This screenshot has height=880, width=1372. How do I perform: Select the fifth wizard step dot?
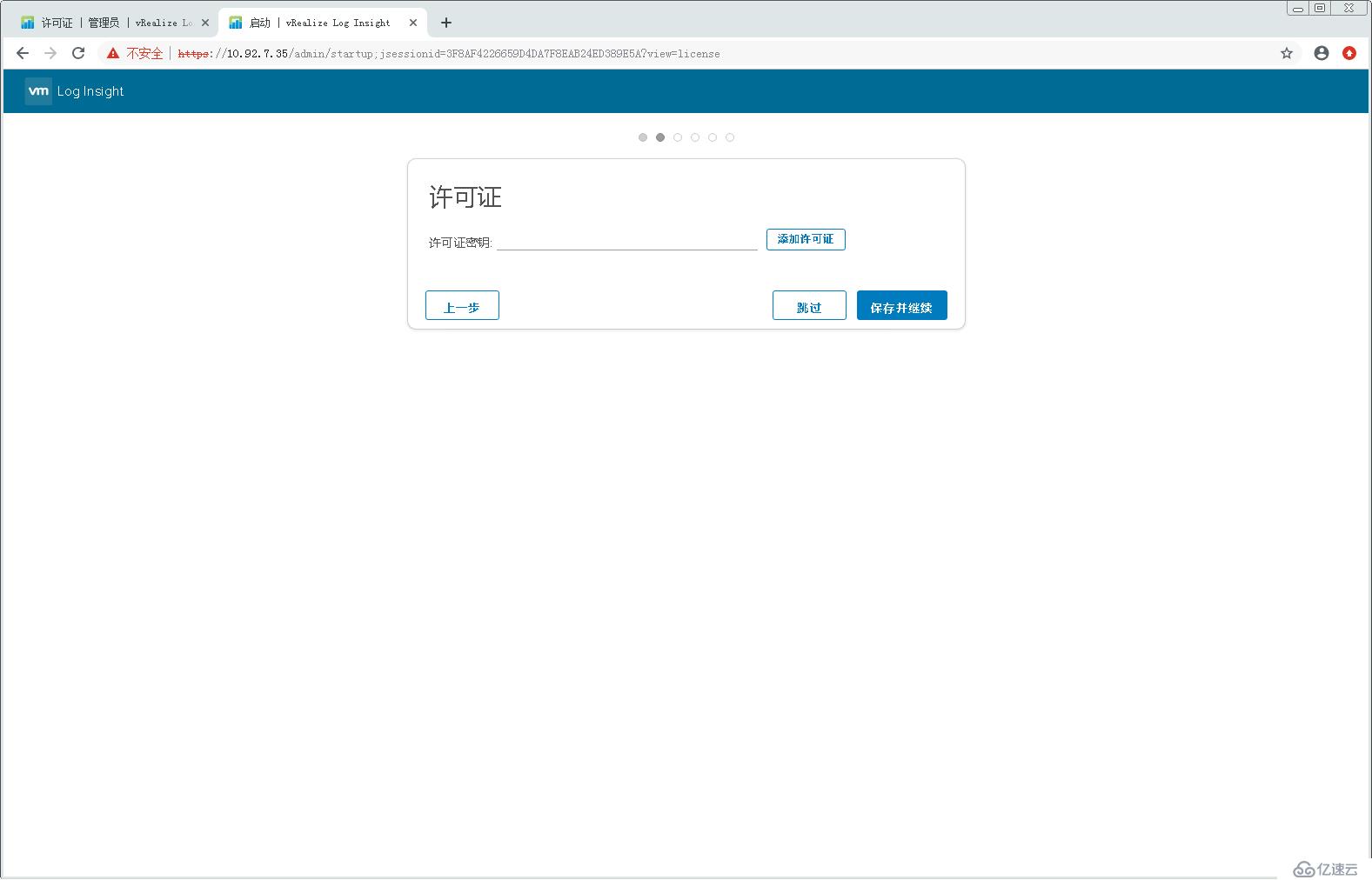[713, 137]
